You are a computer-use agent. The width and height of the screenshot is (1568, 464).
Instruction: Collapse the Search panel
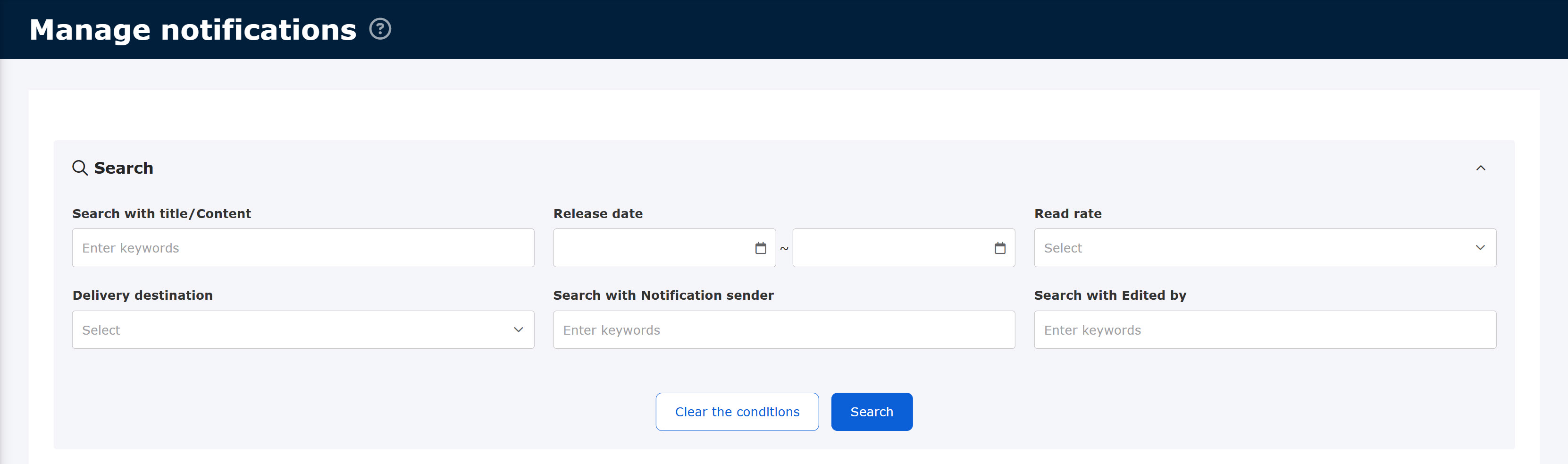tap(1480, 168)
